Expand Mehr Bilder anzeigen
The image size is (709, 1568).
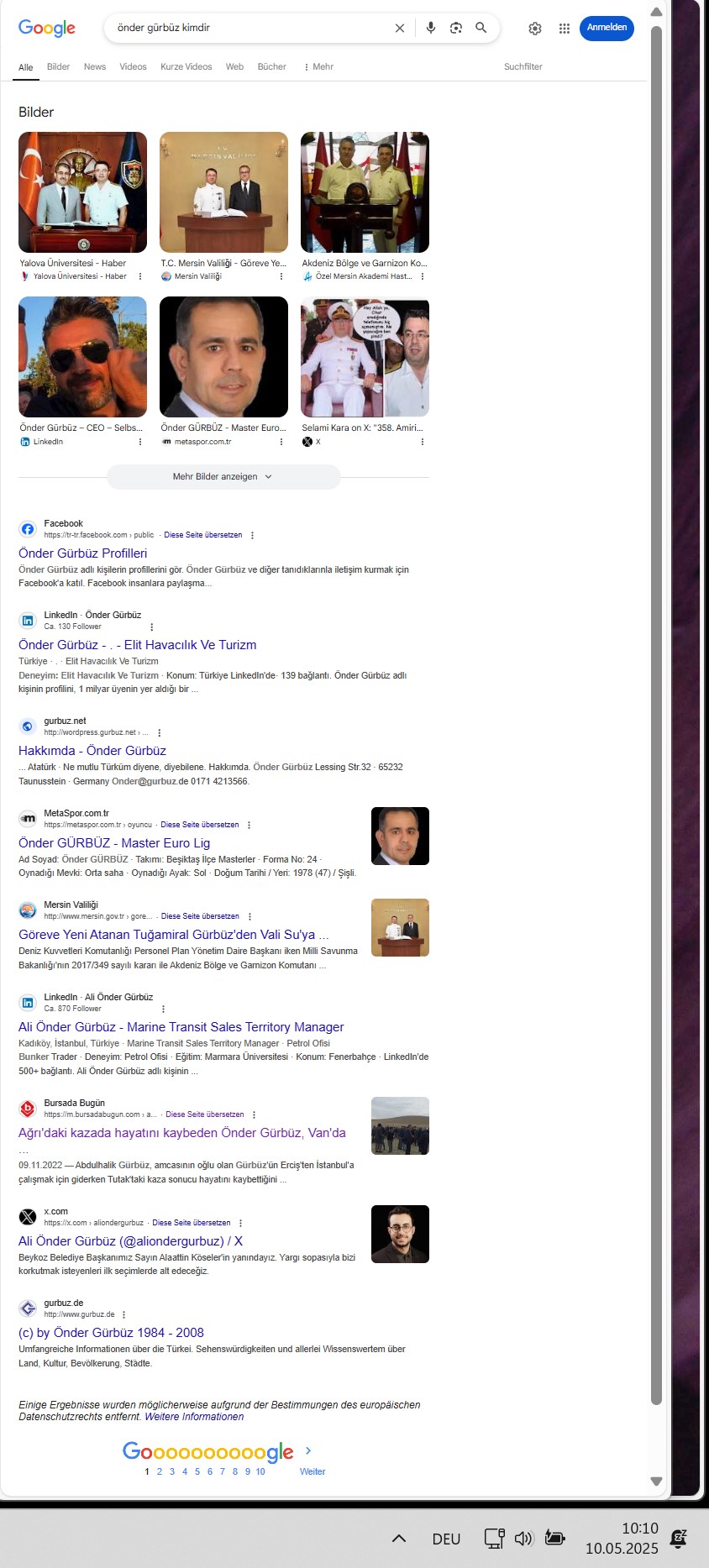click(x=223, y=476)
